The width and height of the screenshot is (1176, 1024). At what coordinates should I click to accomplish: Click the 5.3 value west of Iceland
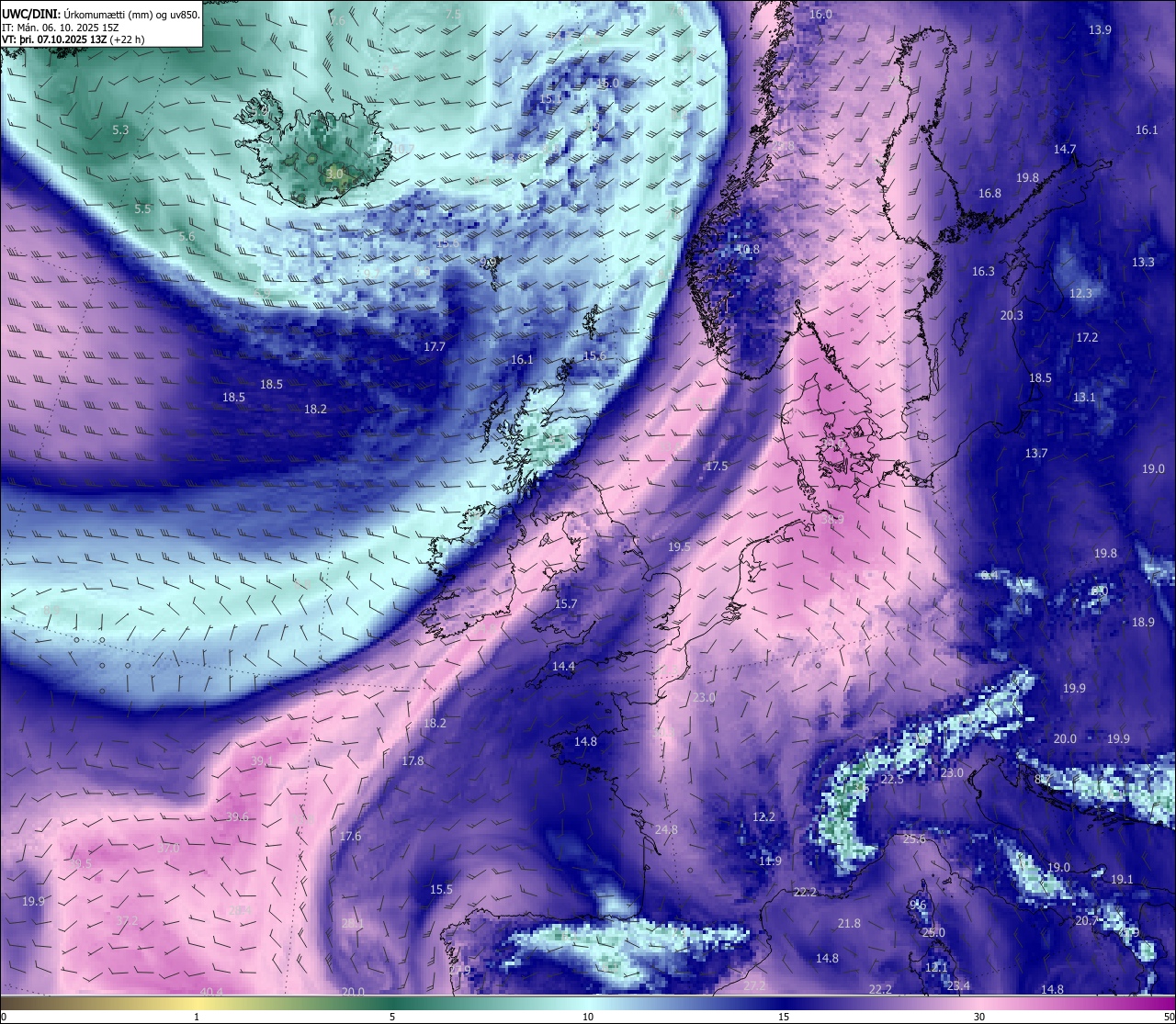coord(120,129)
